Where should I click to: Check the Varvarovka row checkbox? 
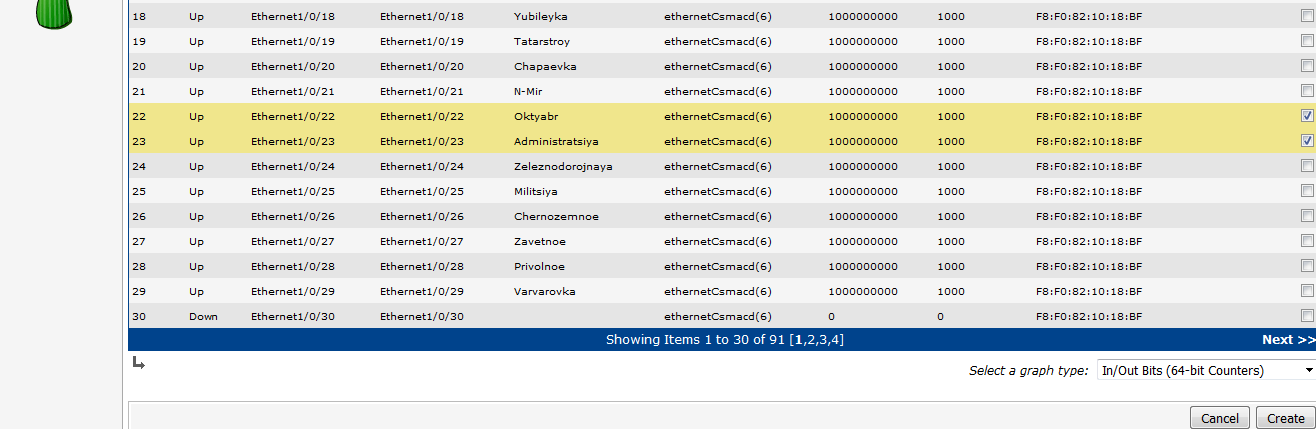[x=1307, y=291]
